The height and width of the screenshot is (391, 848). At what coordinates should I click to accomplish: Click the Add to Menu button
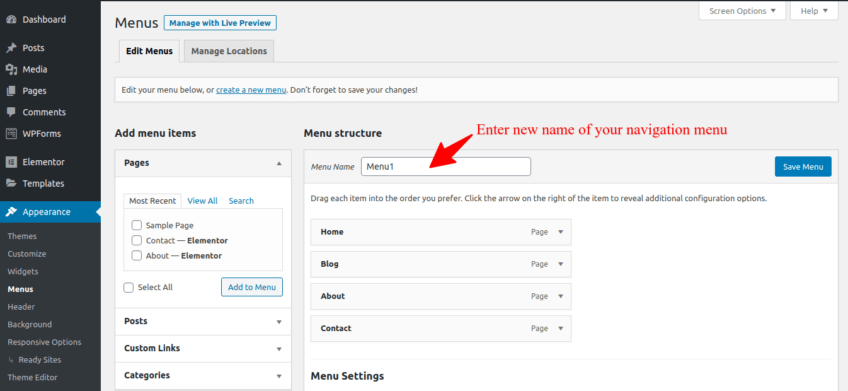coord(252,287)
